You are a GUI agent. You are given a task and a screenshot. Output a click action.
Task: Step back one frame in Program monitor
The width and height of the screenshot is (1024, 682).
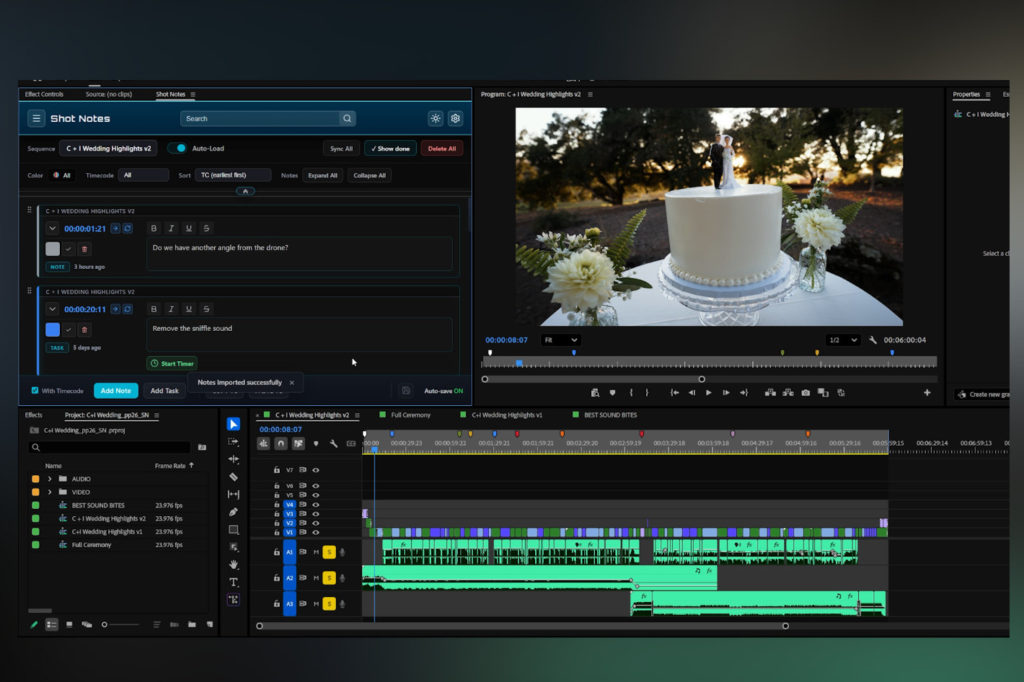(x=692, y=393)
